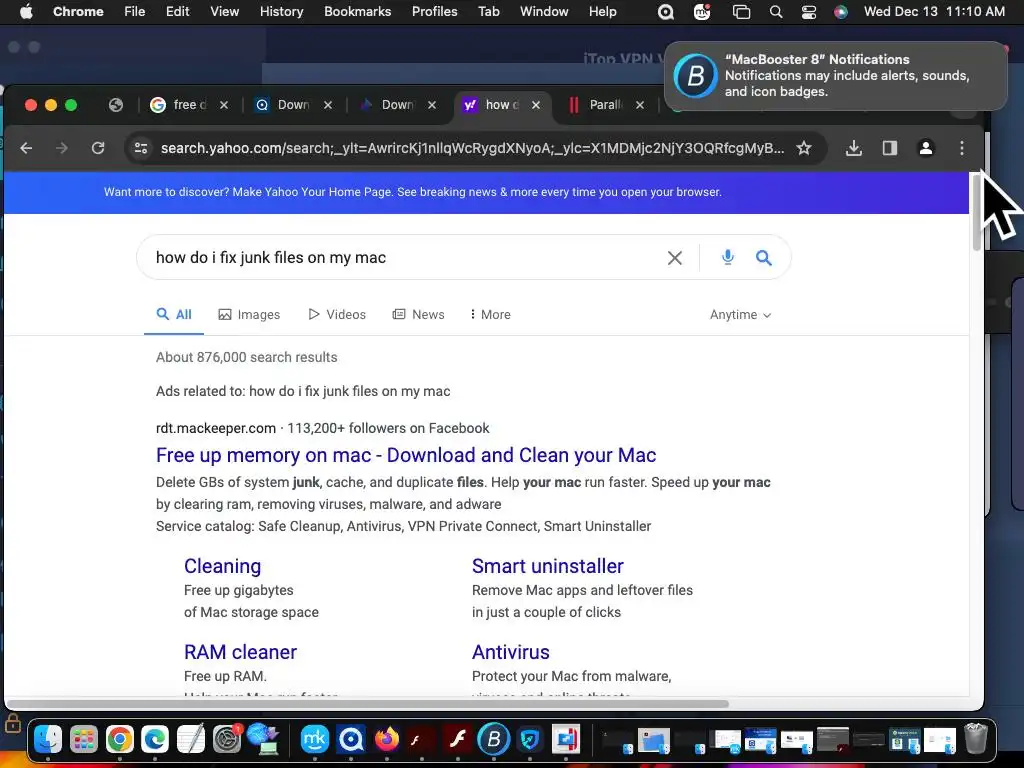
Task: Click 'About 876,000 search results' text
Action: click(246, 358)
